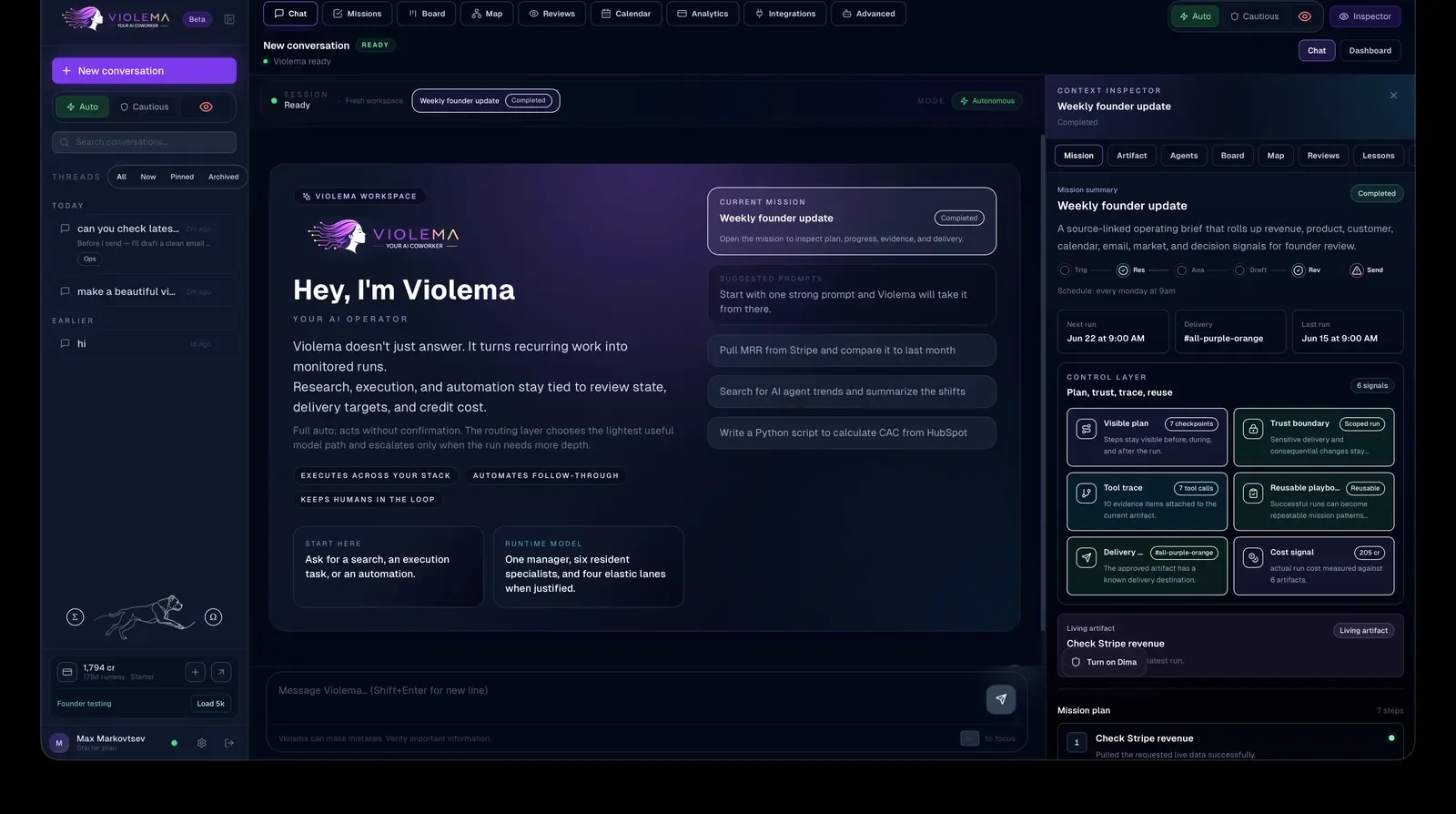
Task: Switch to the Dashboard view
Action: click(x=1370, y=51)
